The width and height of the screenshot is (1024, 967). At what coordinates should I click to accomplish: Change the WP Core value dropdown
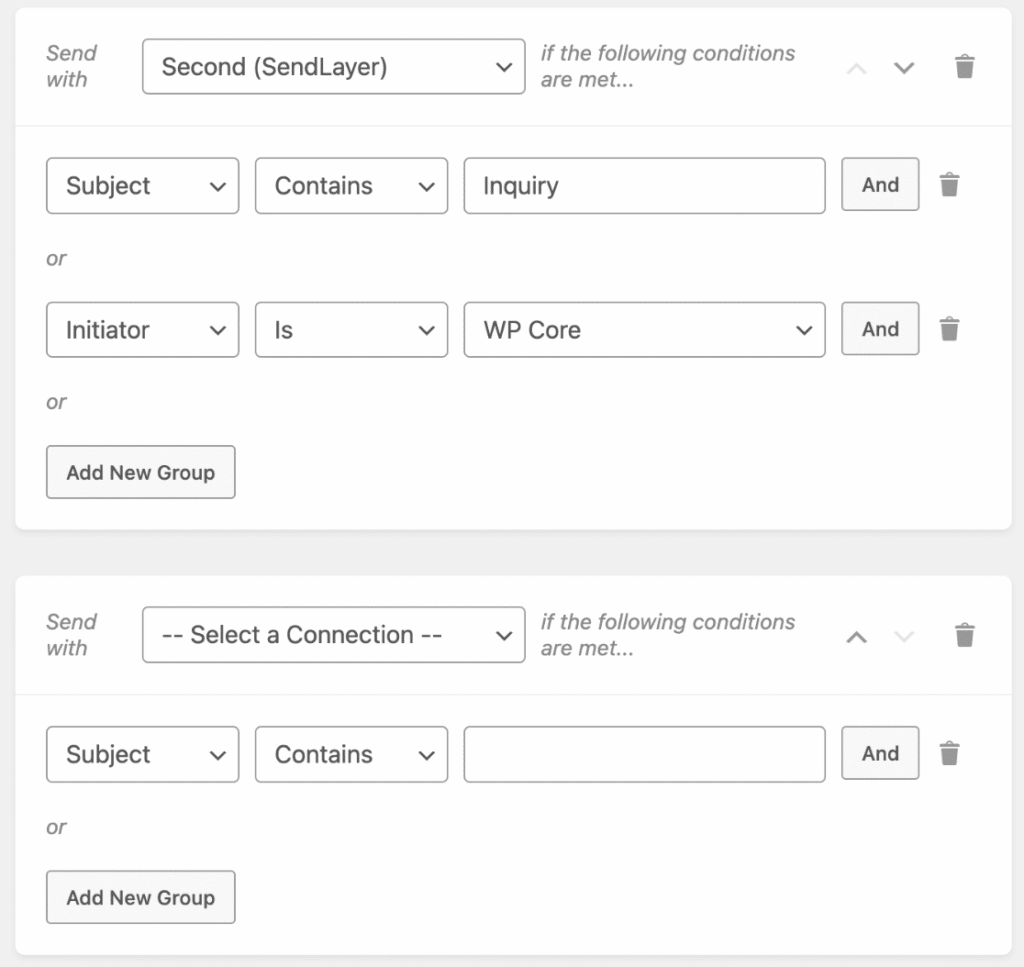[x=644, y=330]
